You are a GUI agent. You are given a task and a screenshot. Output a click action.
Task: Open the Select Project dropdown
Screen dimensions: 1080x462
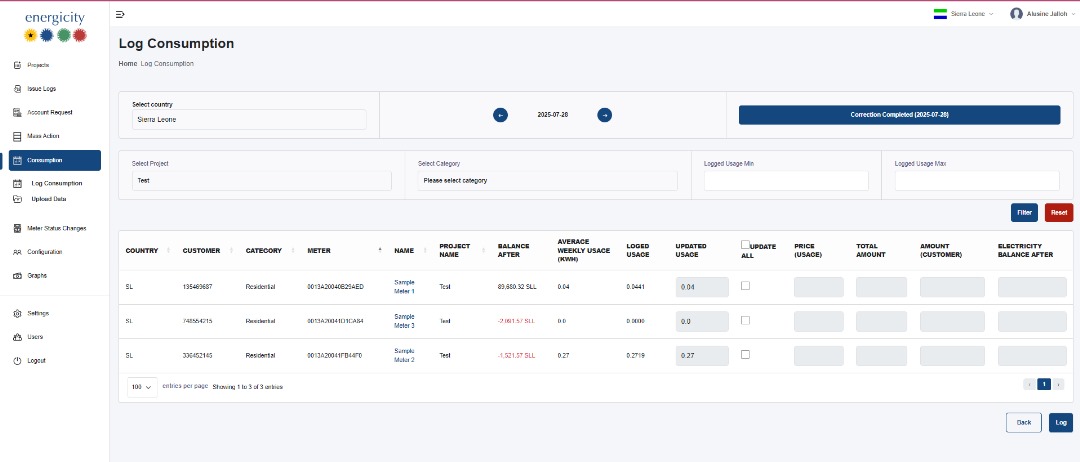(262, 180)
